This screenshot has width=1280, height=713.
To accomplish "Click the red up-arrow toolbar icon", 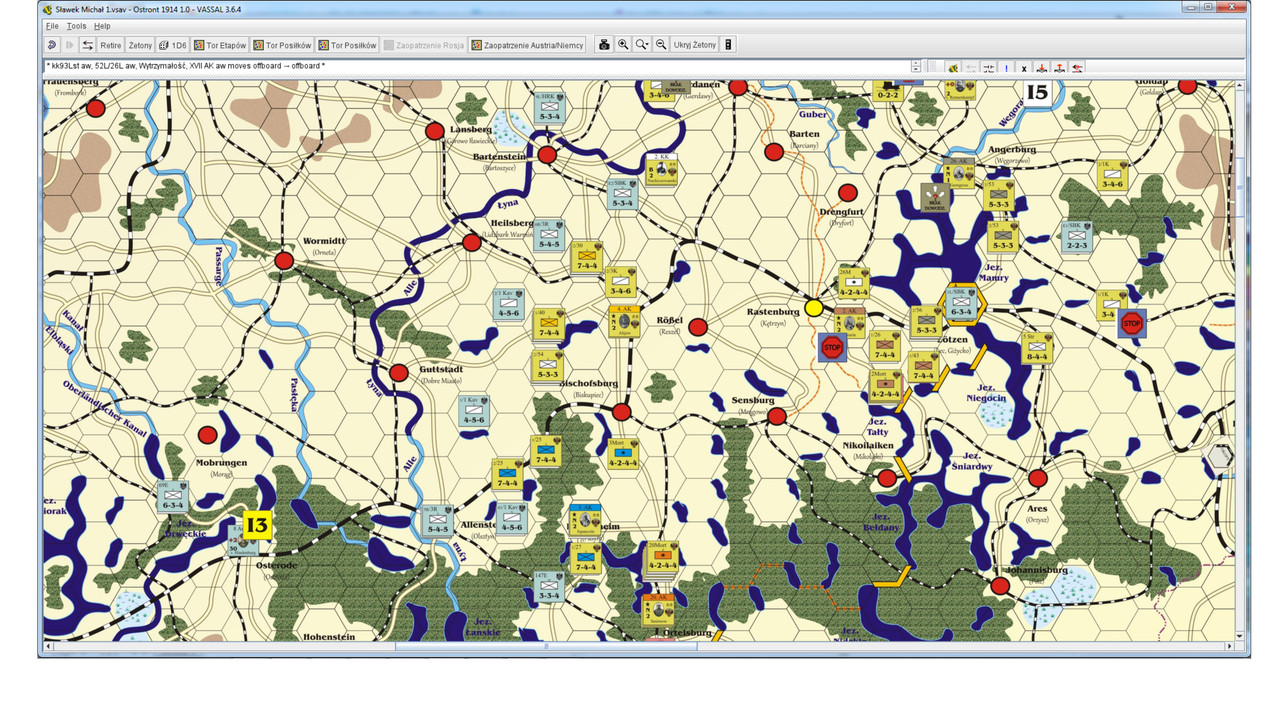I will pyautogui.click(x=1060, y=68).
